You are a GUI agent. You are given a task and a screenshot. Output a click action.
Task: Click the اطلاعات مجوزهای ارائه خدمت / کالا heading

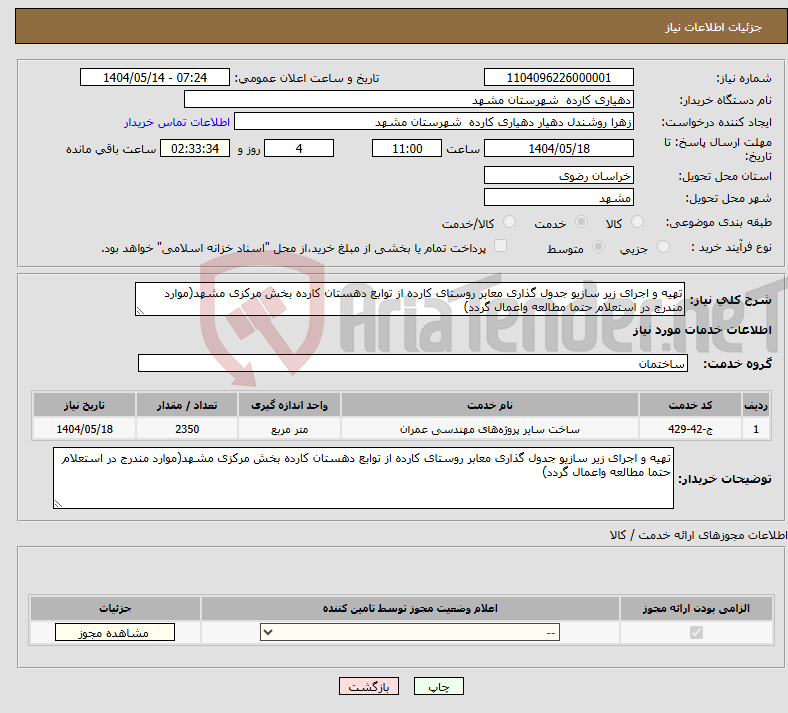[699, 535]
